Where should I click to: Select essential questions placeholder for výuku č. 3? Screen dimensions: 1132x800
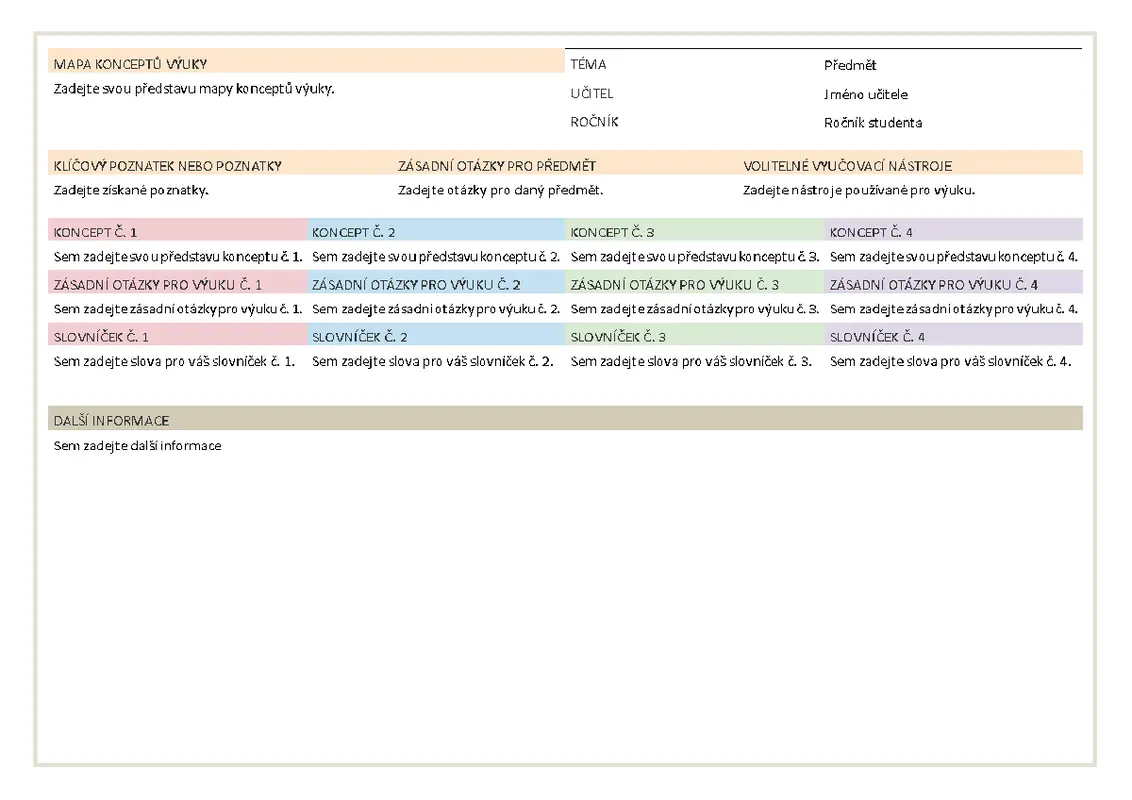(x=694, y=309)
